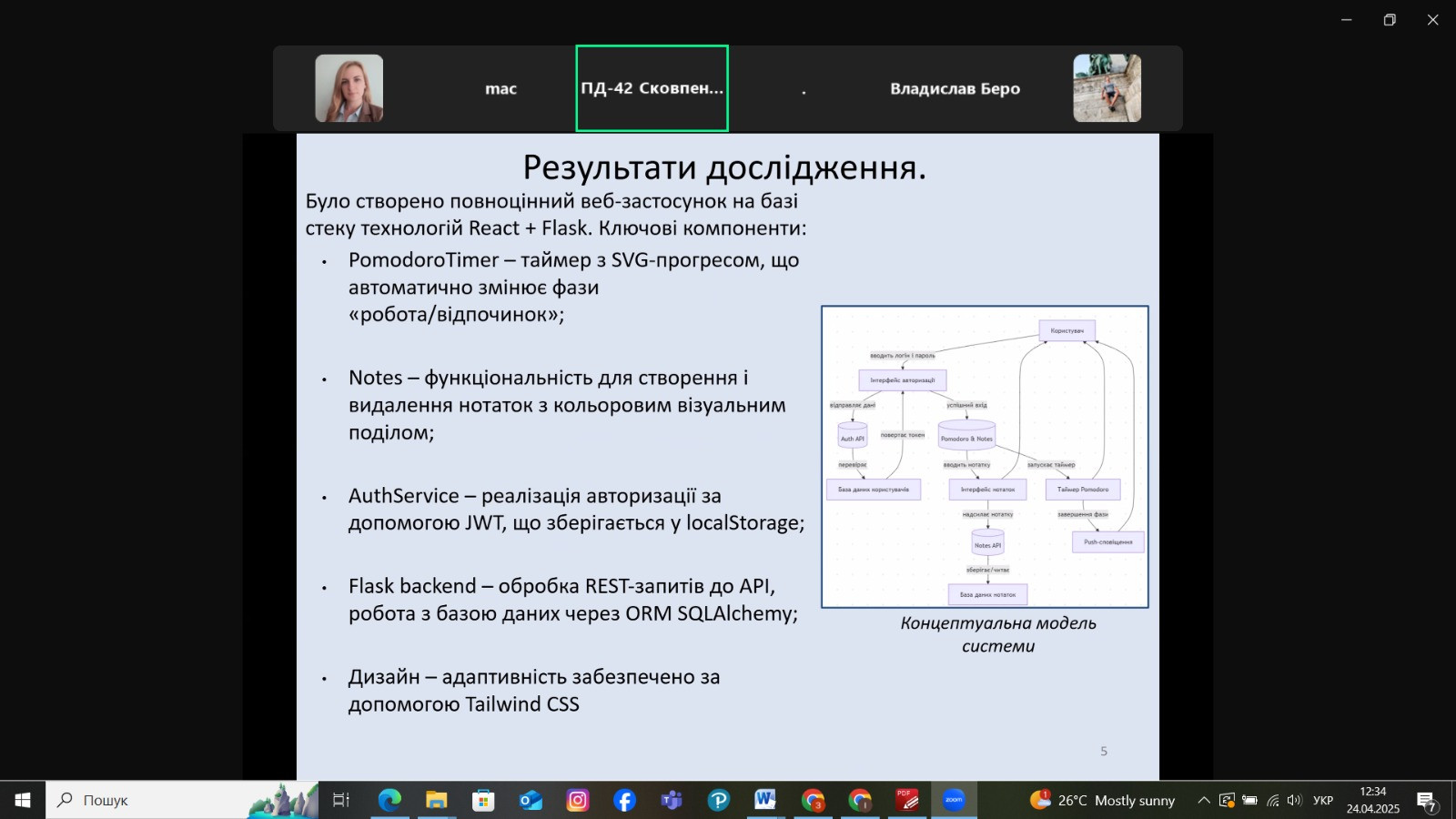Select the active speaker ПД-42 Сковпен tile
This screenshot has width=1456, height=819.
652,88
